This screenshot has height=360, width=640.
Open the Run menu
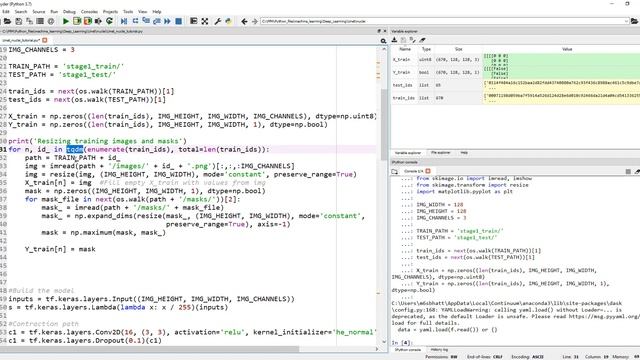54,12
